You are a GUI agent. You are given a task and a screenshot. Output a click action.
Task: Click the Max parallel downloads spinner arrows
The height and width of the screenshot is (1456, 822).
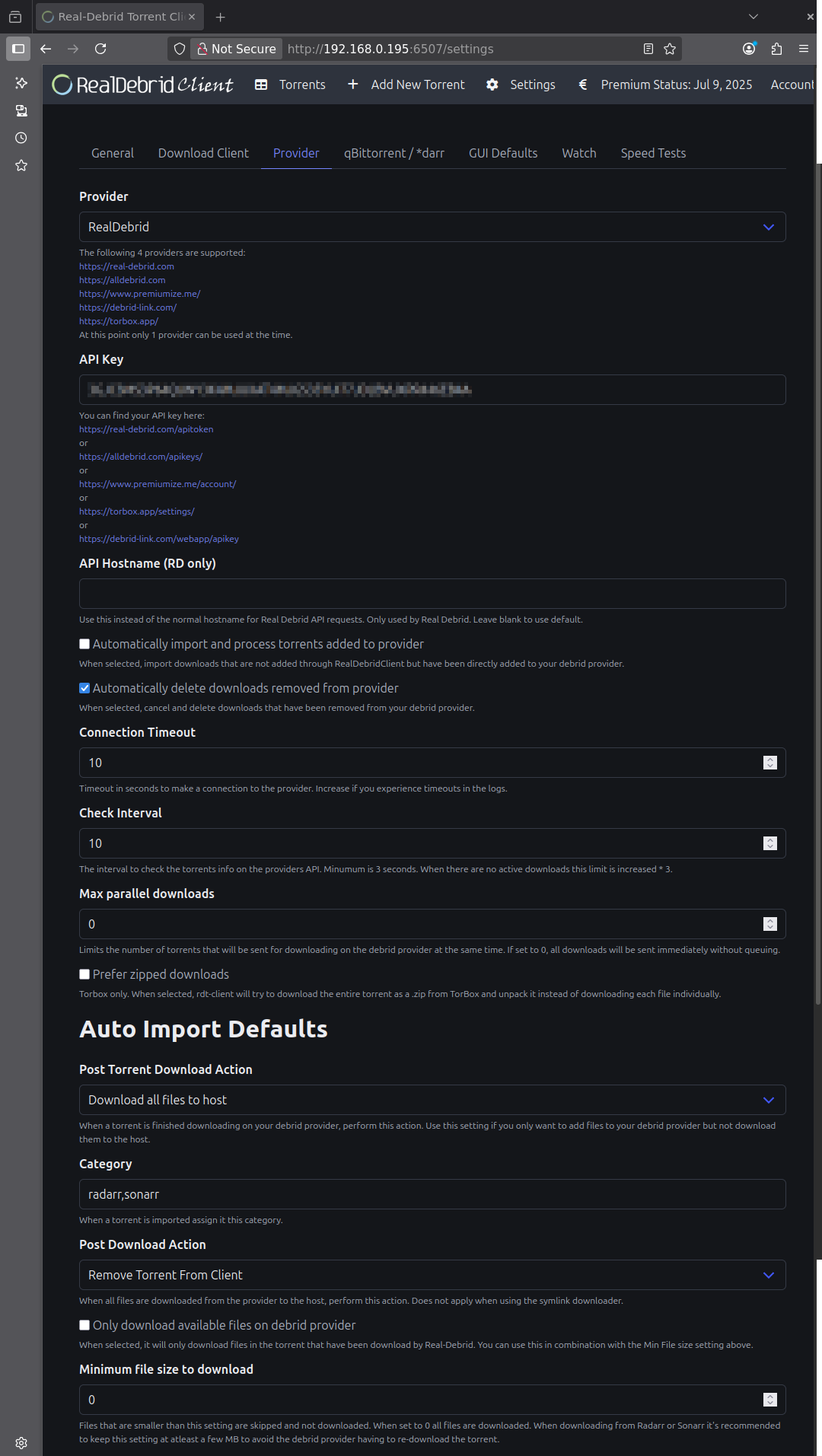click(770, 924)
